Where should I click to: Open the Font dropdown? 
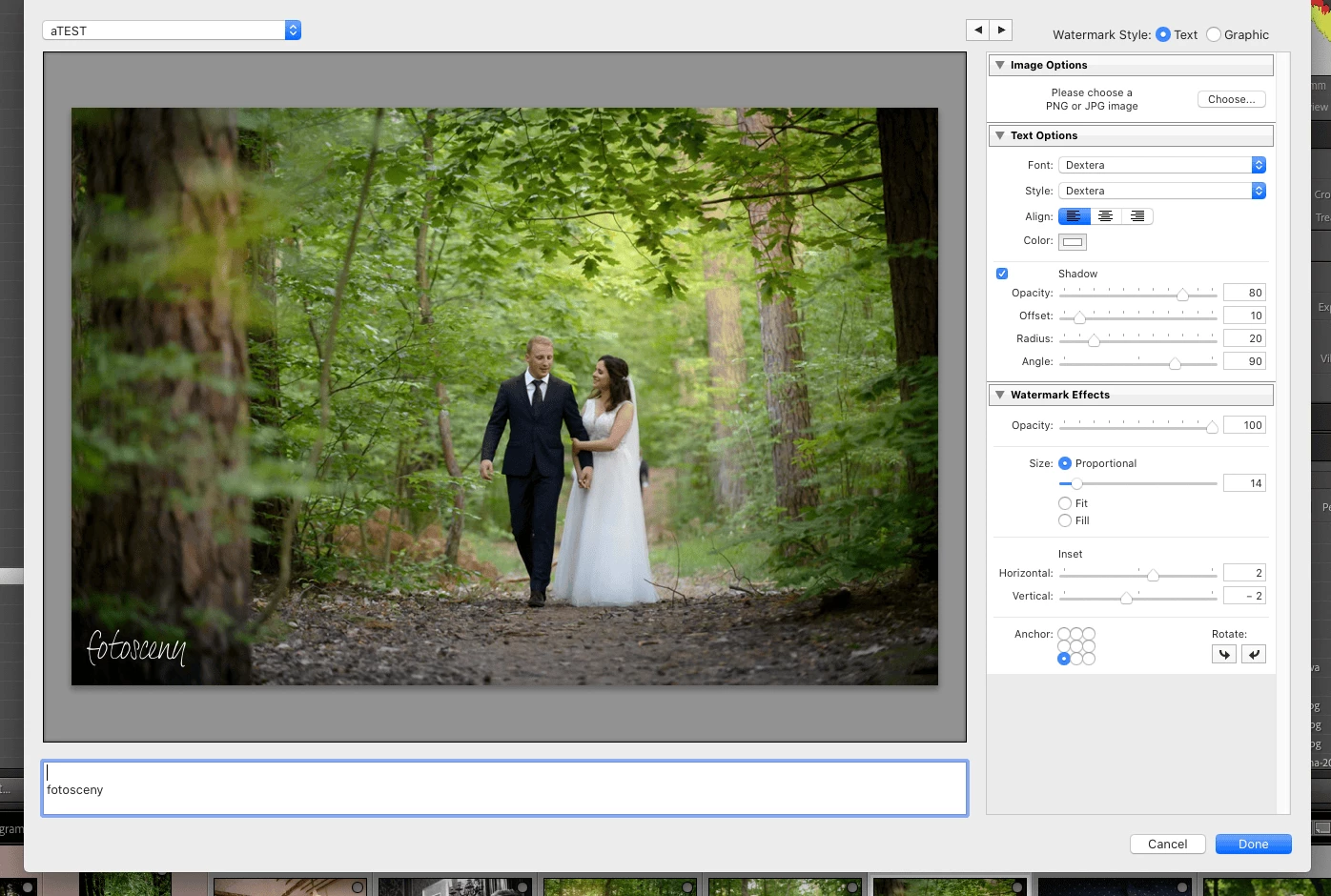(1162, 165)
